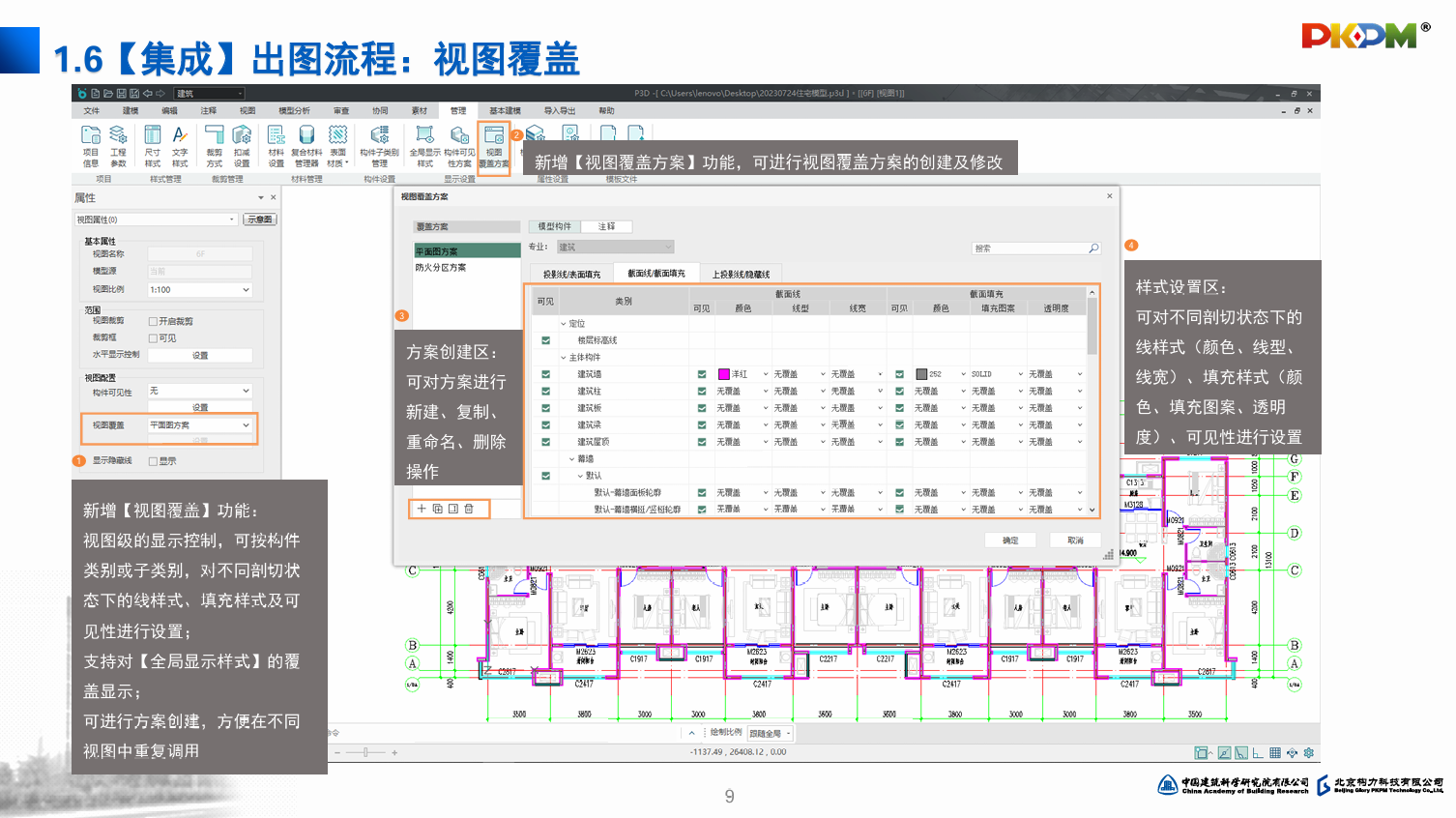This screenshot has height=818, width=1456.
Task: Uncheck visibility checkbox for 建筑墙 row
Action: coord(546,374)
